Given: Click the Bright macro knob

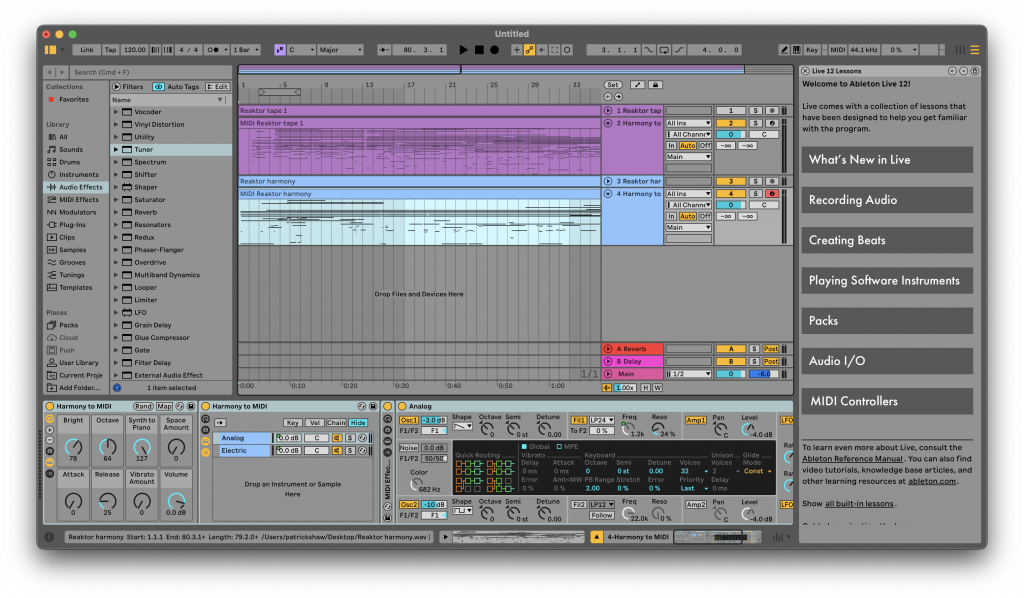Looking at the screenshot, I should (73, 447).
